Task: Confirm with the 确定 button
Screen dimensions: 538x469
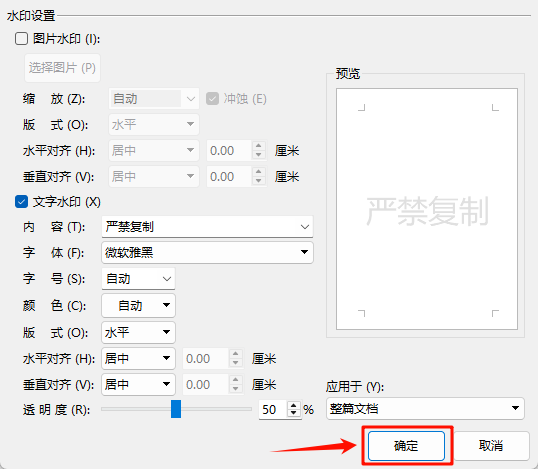Action: tap(406, 446)
